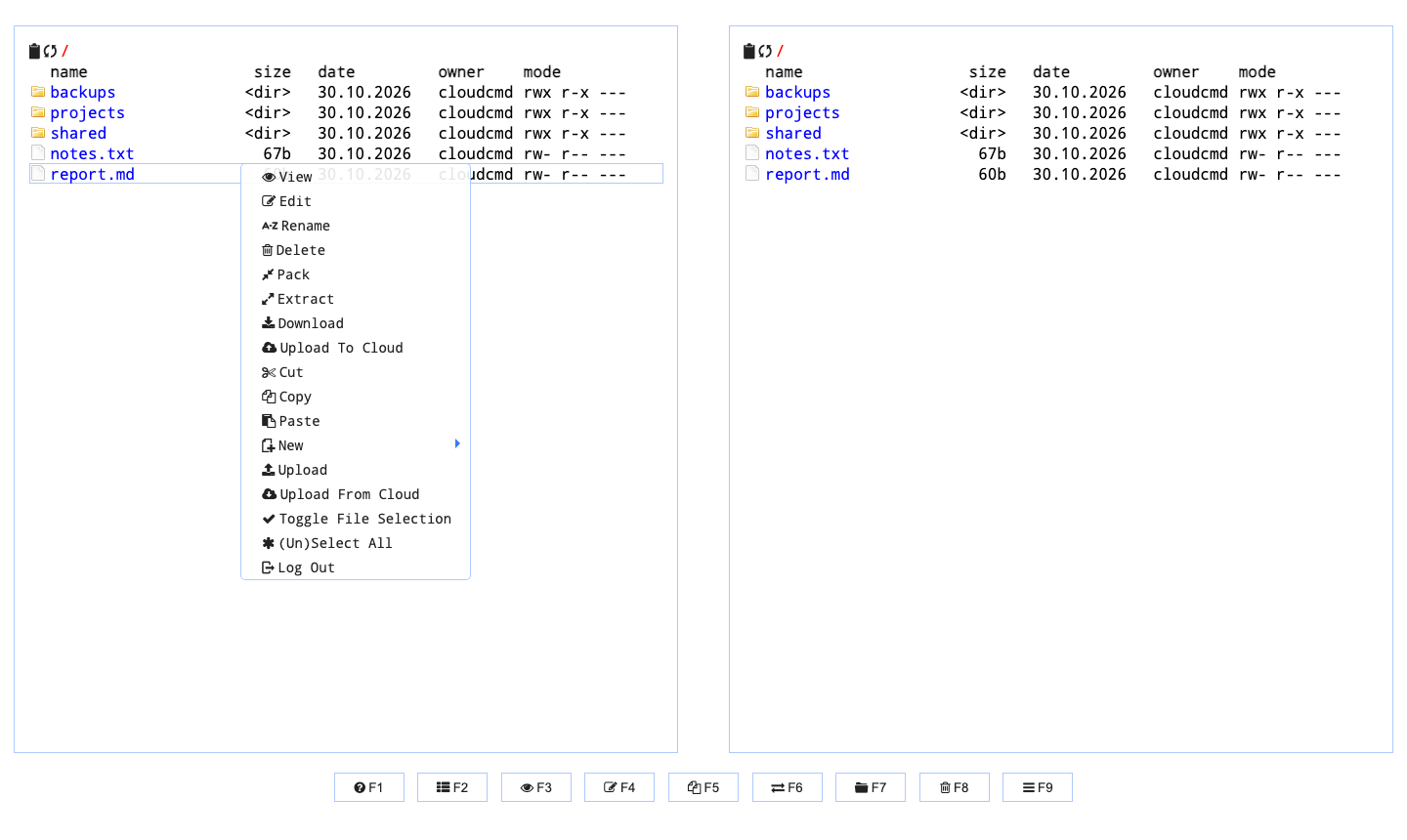Click F8 delete button

955,787
